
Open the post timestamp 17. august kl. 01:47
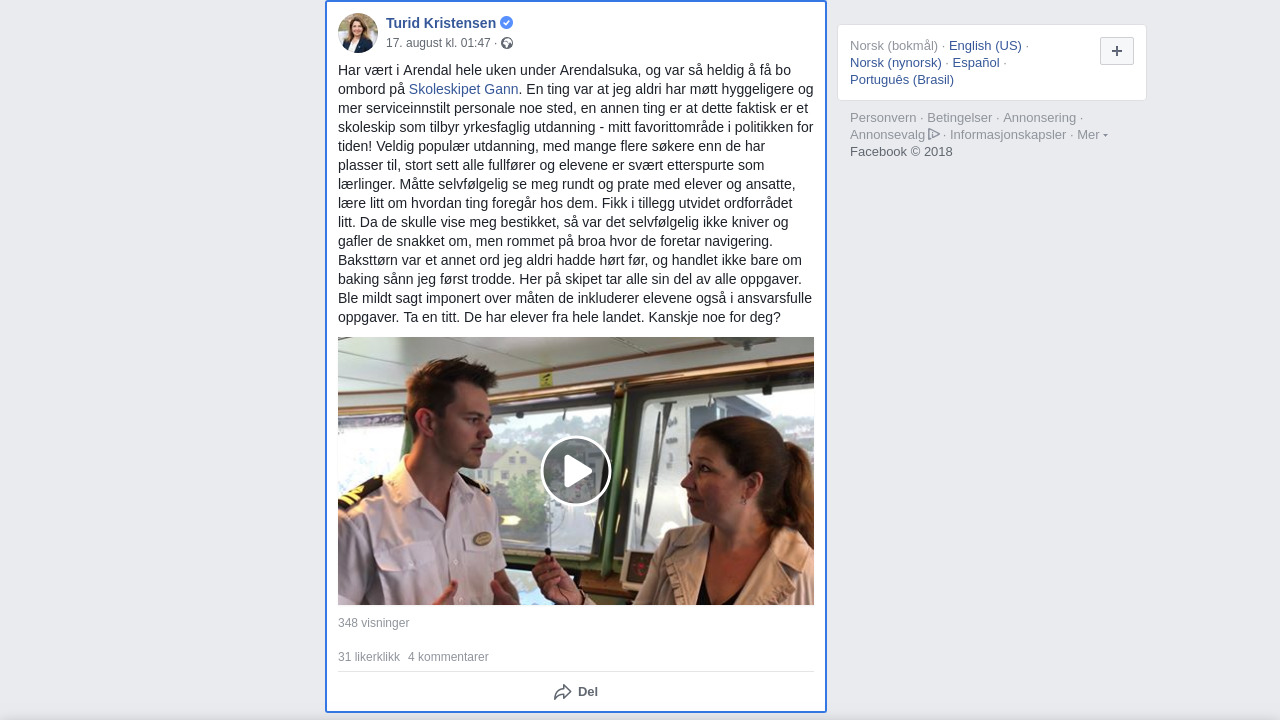pyautogui.click(x=438, y=43)
